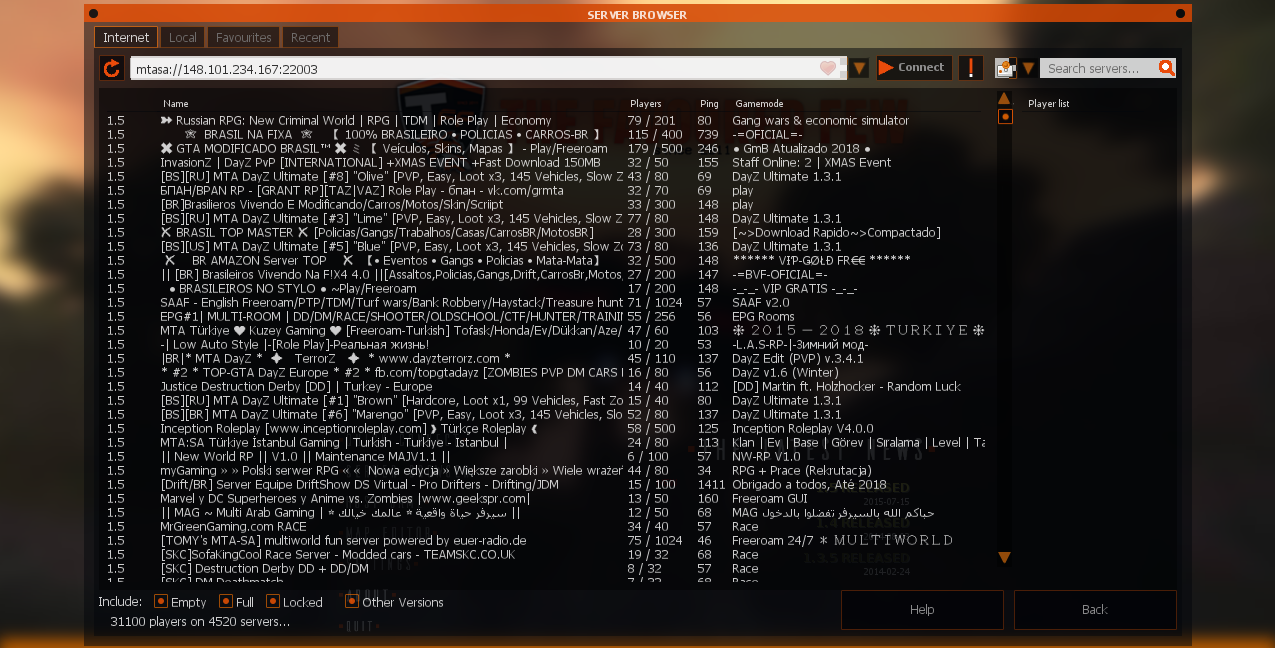Open search type dropdown arrow
This screenshot has width=1275, height=648.
(1027, 68)
